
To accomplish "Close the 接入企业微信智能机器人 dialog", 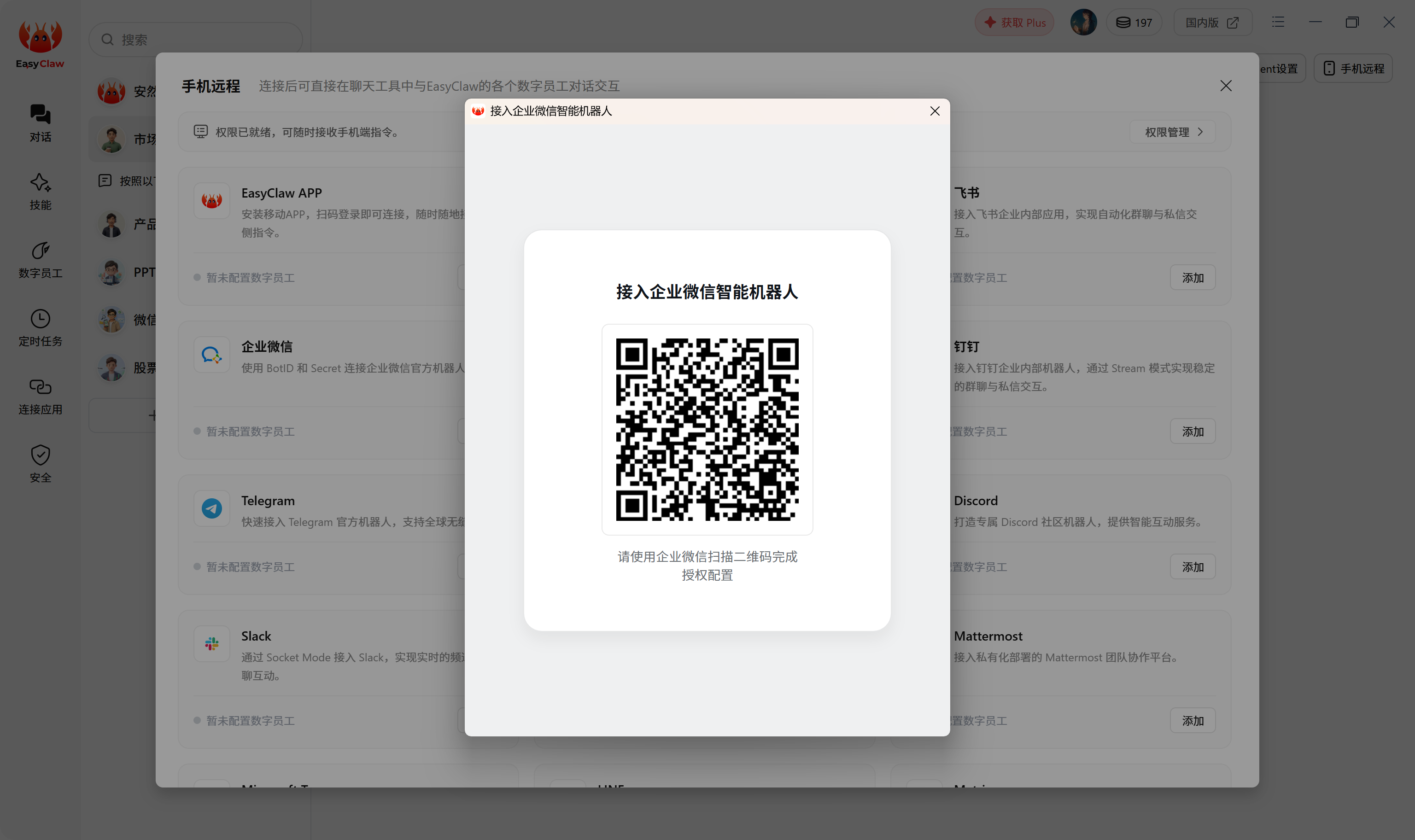I will coord(935,111).
